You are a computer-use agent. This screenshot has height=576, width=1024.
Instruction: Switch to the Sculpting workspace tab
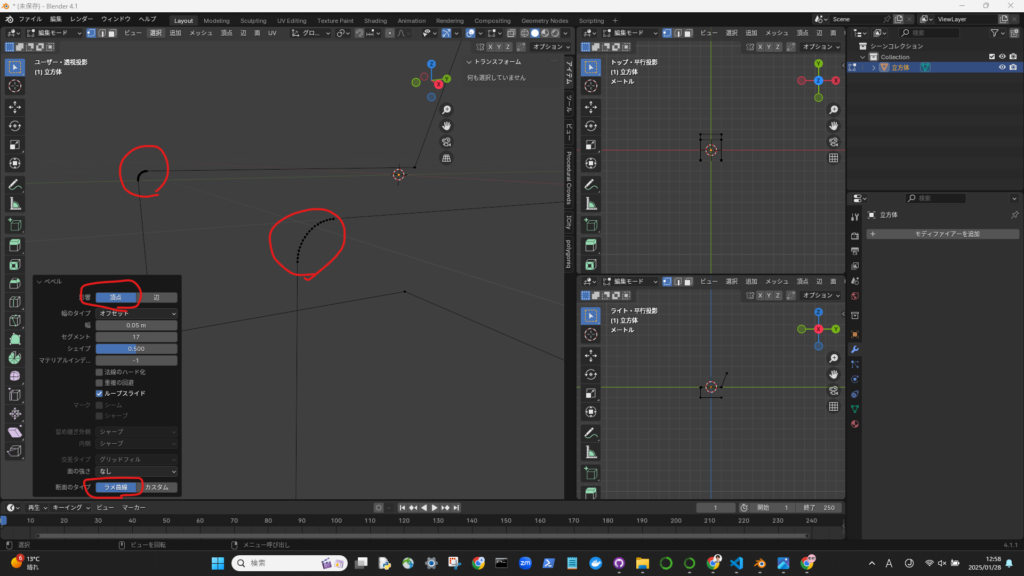point(253,20)
